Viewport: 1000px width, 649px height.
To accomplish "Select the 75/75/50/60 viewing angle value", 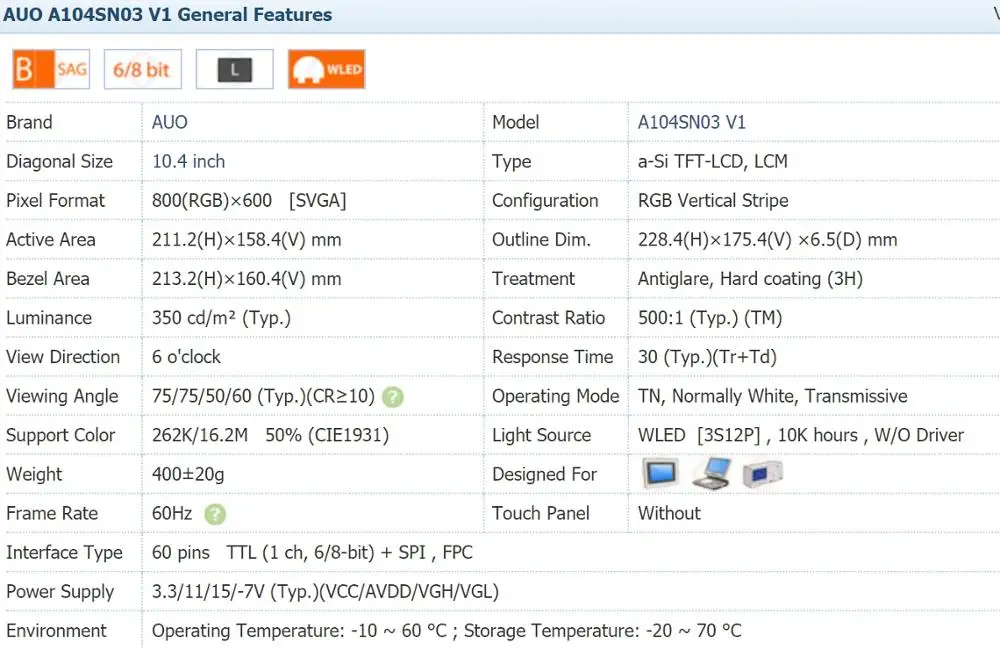I will click(x=263, y=397).
